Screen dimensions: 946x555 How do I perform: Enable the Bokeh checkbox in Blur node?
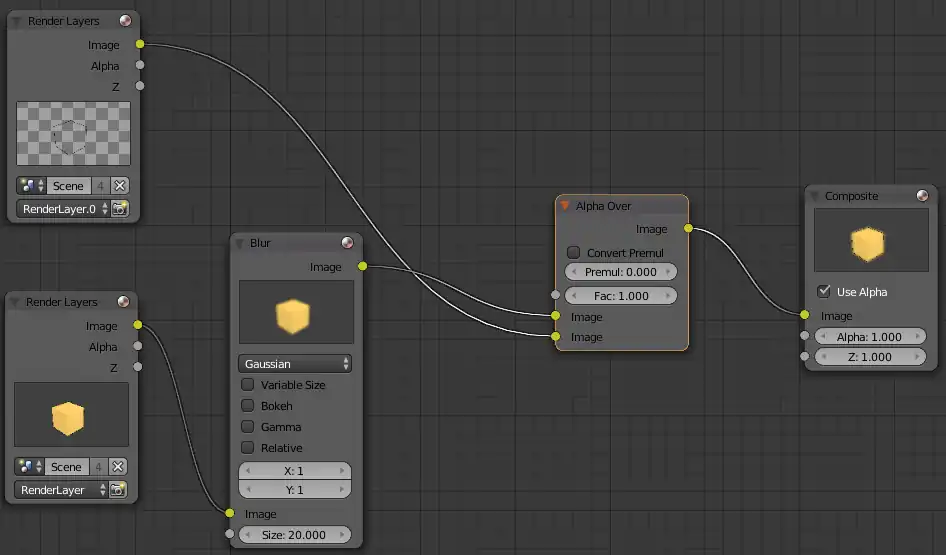click(248, 406)
